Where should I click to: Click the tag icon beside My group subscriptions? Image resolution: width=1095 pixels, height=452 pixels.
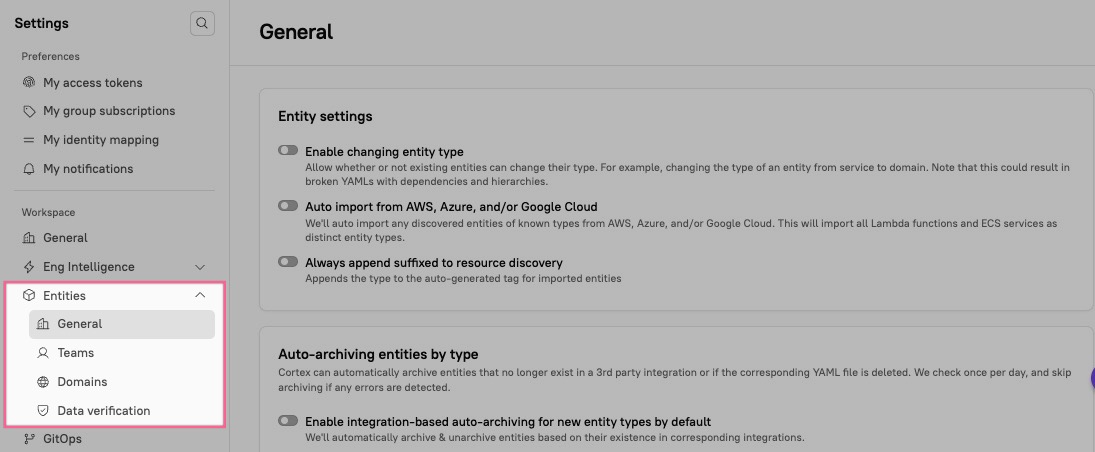pos(29,111)
